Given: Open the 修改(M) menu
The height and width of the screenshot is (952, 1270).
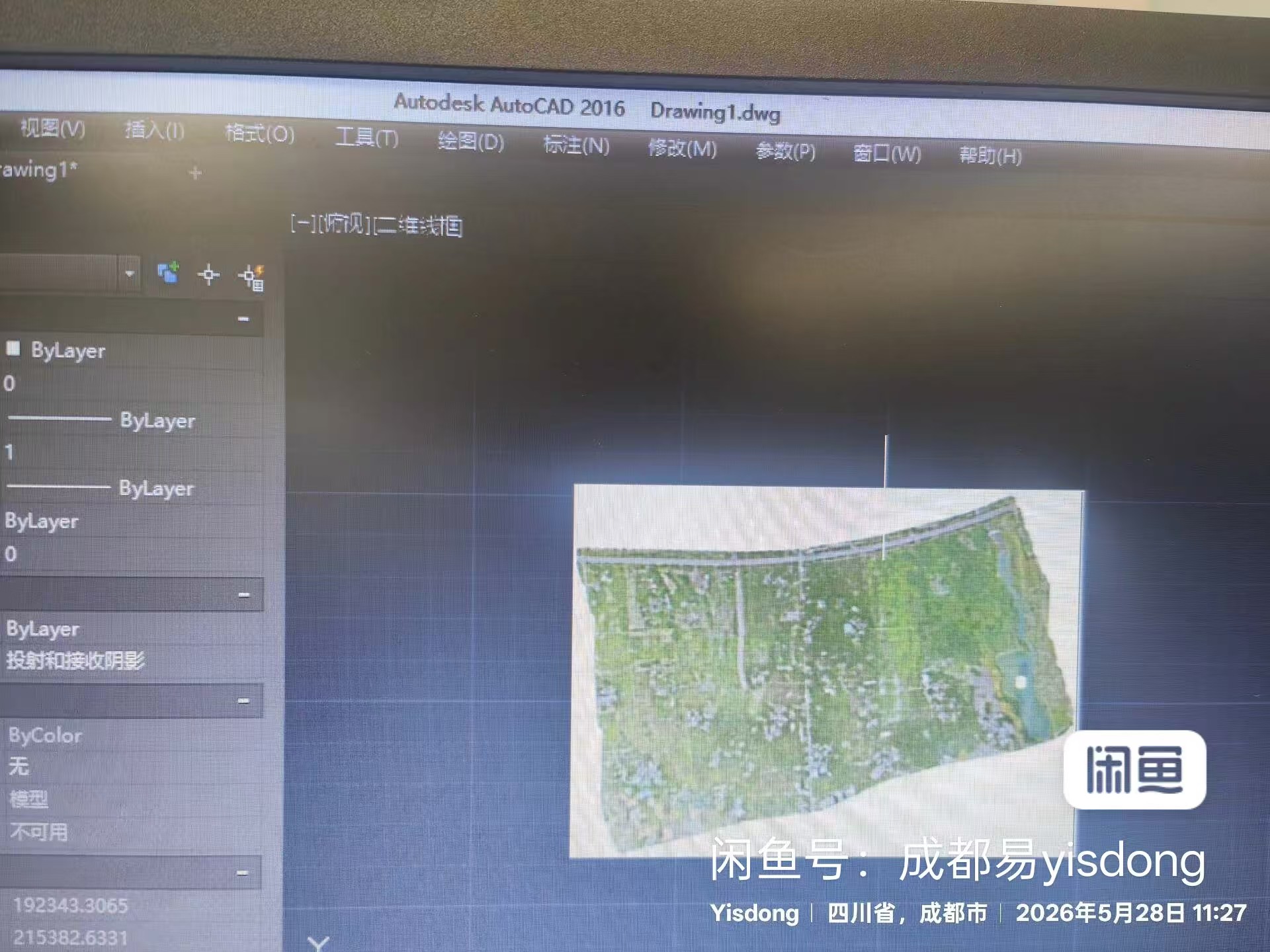Looking at the screenshot, I should pyautogui.click(x=682, y=147).
